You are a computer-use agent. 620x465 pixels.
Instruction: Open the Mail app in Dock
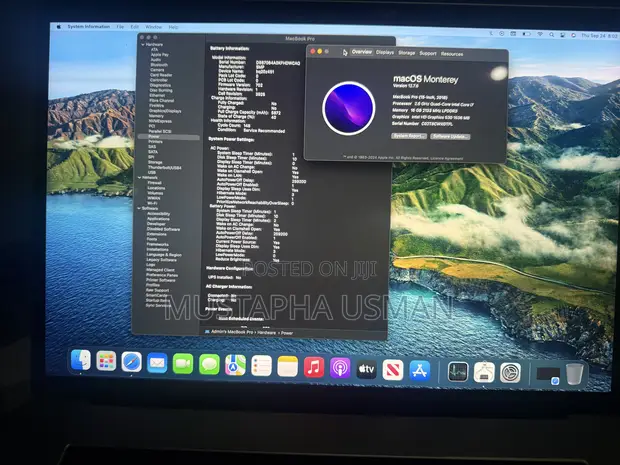point(157,363)
